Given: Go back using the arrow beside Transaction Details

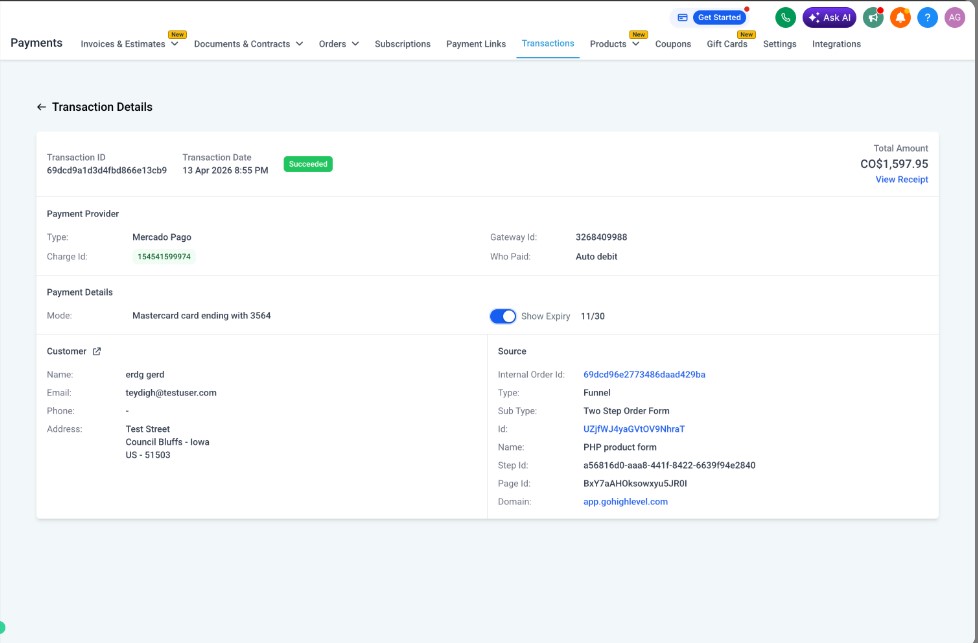Looking at the screenshot, I should [x=41, y=107].
